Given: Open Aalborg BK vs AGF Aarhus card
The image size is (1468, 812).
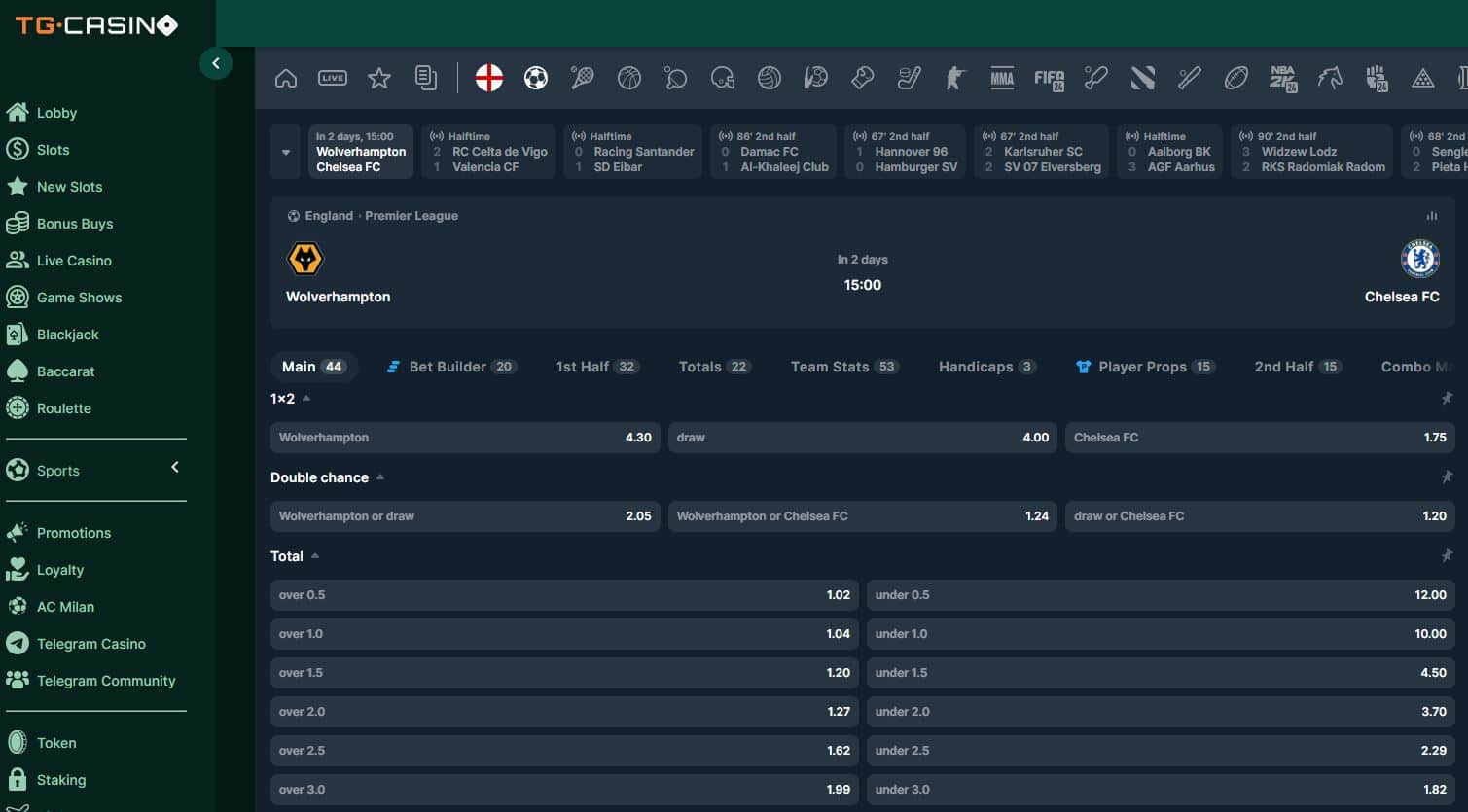Looking at the screenshot, I should coord(1171,152).
